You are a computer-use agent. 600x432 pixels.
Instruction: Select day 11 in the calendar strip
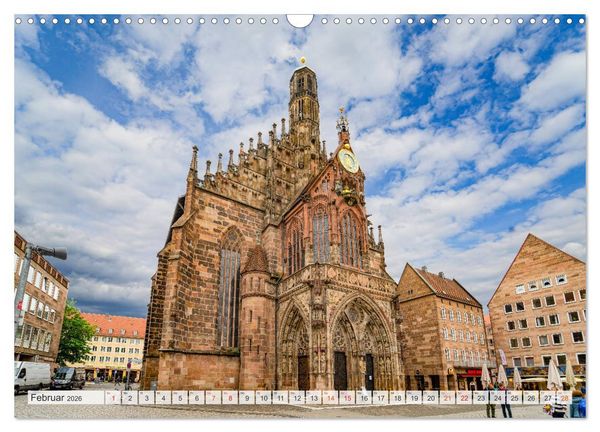(280, 398)
